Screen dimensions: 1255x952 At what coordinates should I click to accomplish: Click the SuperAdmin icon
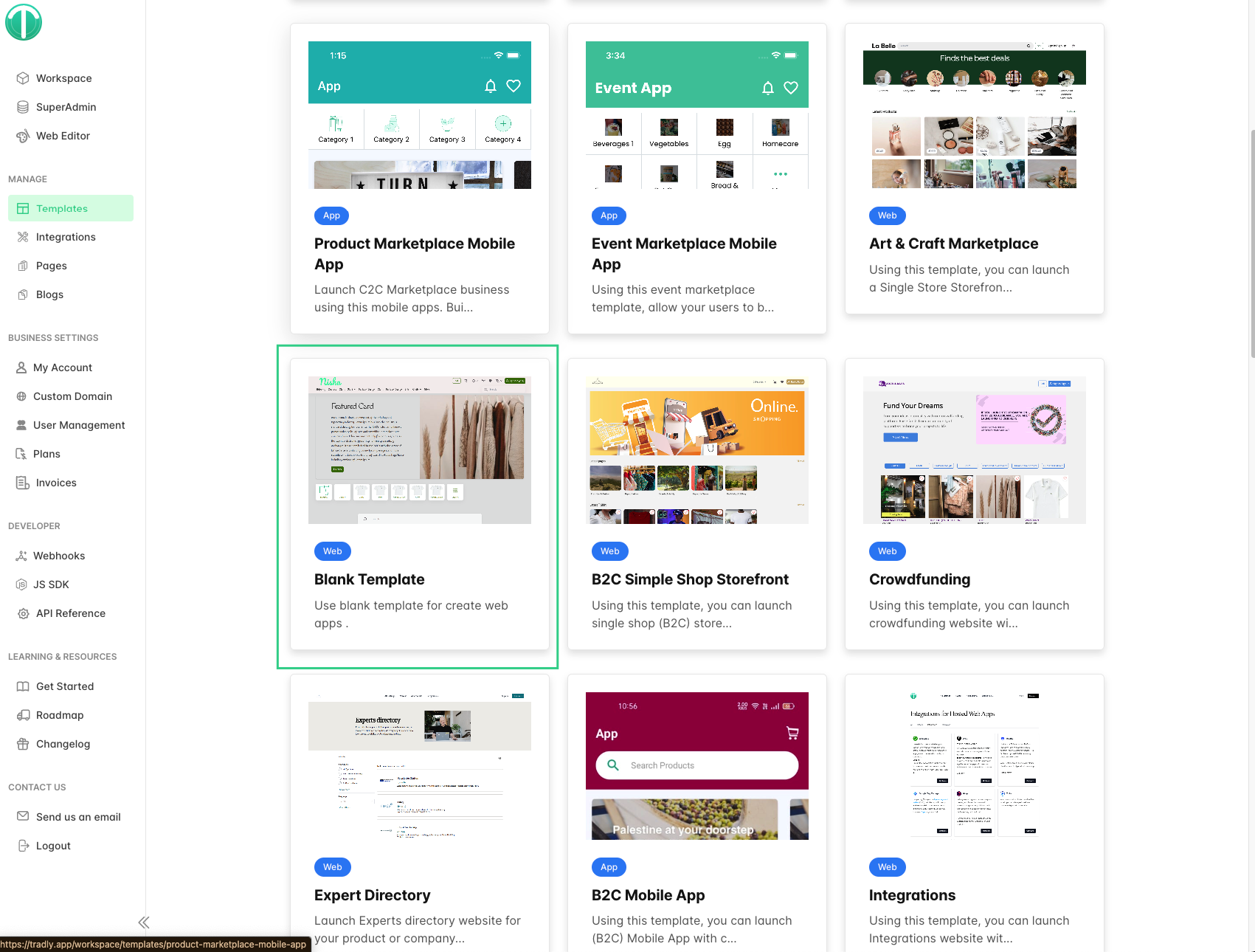[23, 107]
